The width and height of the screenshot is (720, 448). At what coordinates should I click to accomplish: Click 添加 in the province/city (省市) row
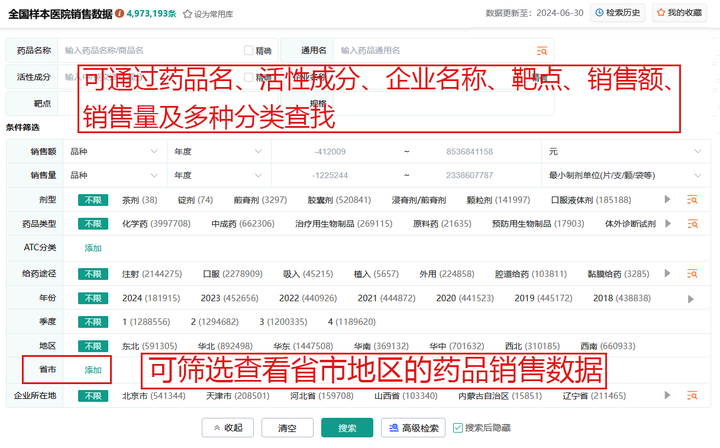click(93, 370)
